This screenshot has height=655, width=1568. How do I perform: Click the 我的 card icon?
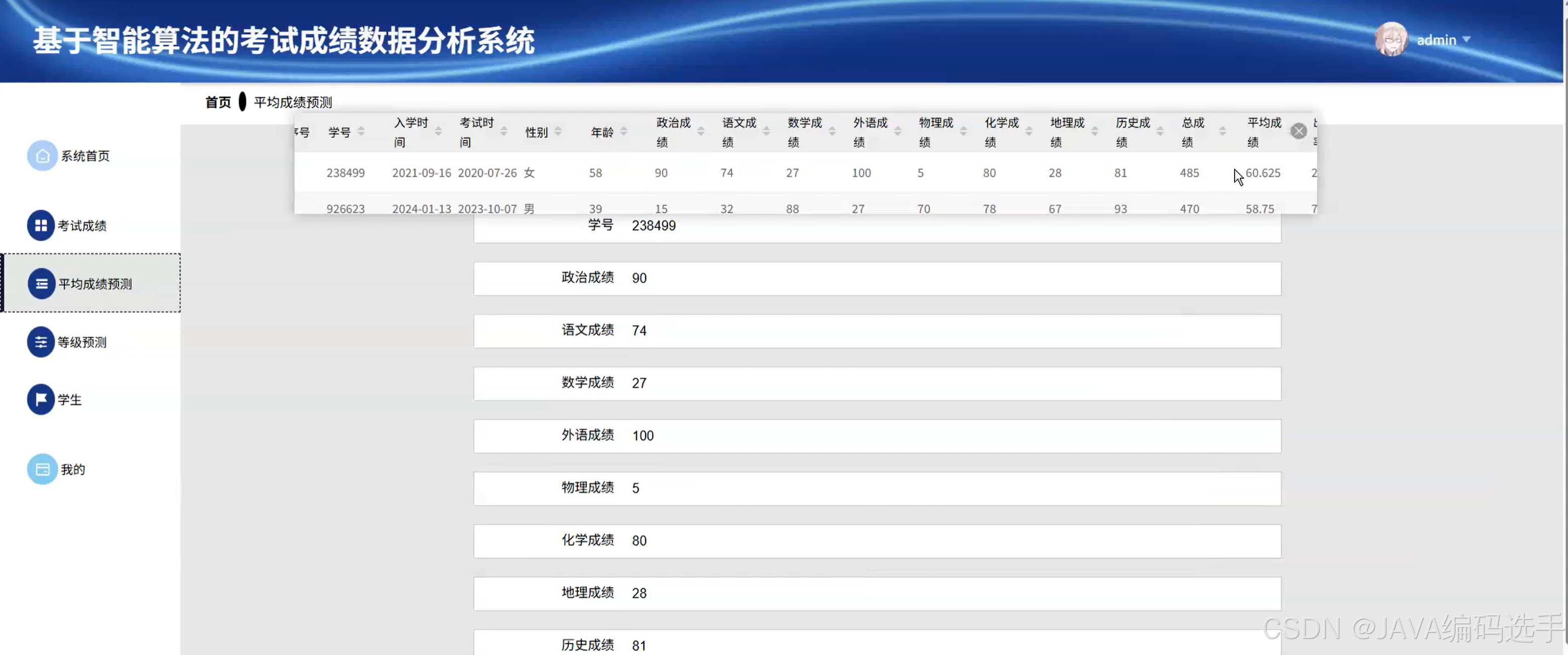(x=42, y=469)
